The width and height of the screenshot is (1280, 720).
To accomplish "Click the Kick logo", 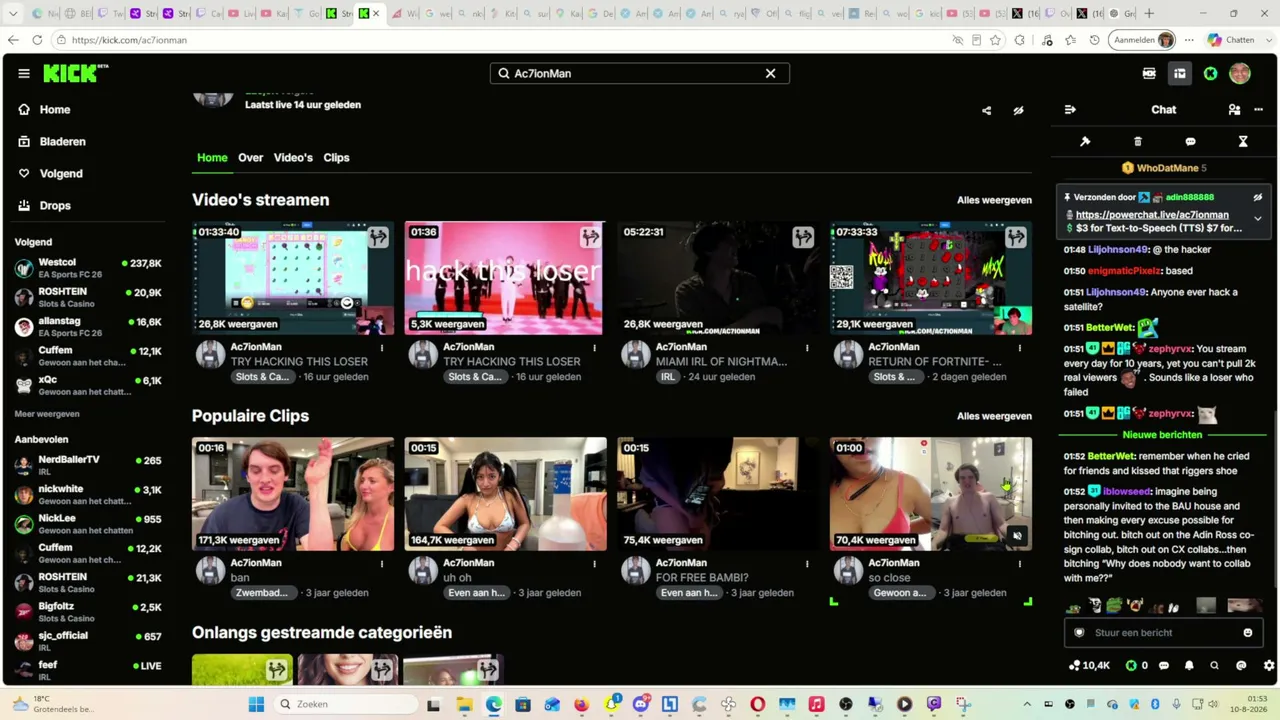I will pyautogui.click(x=76, y=73).
